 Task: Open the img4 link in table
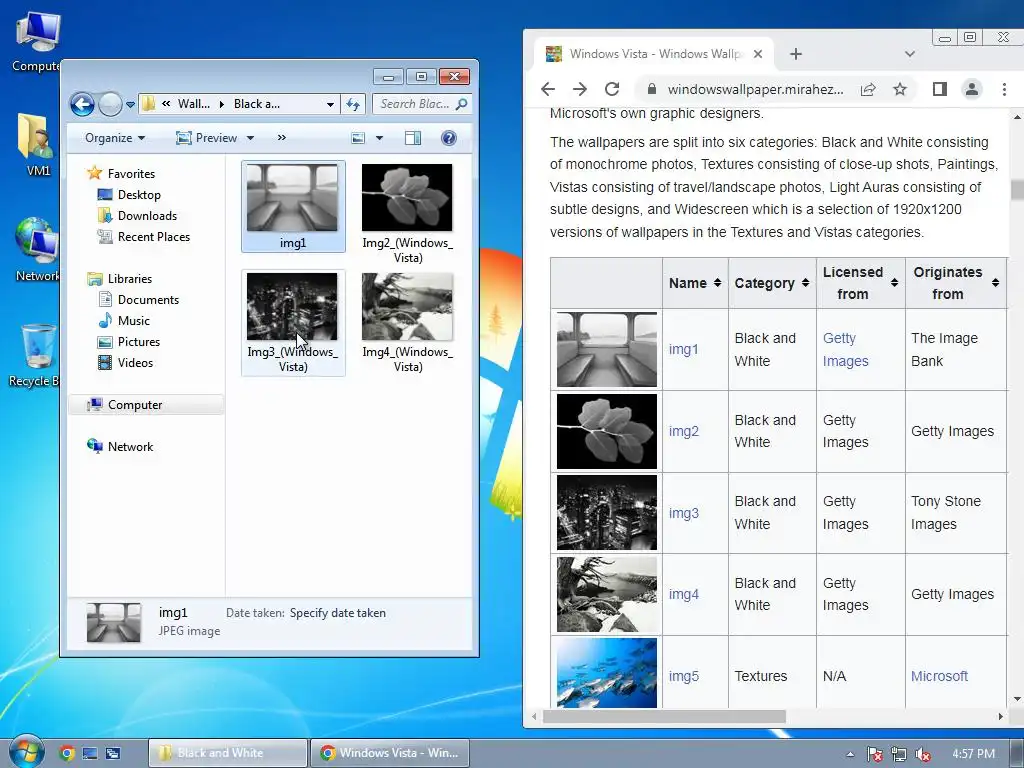pyautogui.click(x=683, y=594)
